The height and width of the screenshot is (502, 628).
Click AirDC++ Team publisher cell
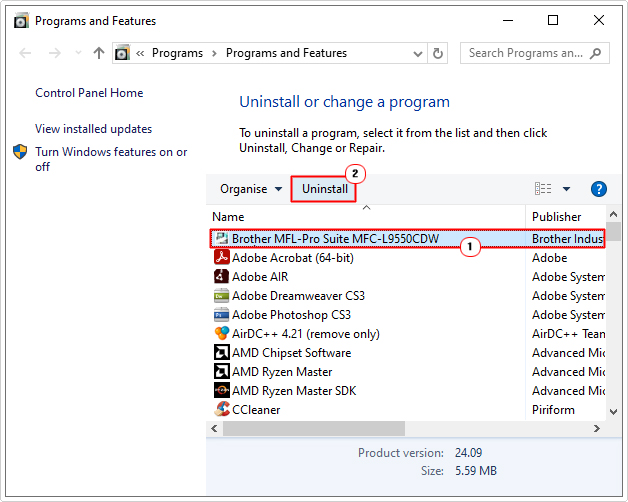tap(568, 334)
